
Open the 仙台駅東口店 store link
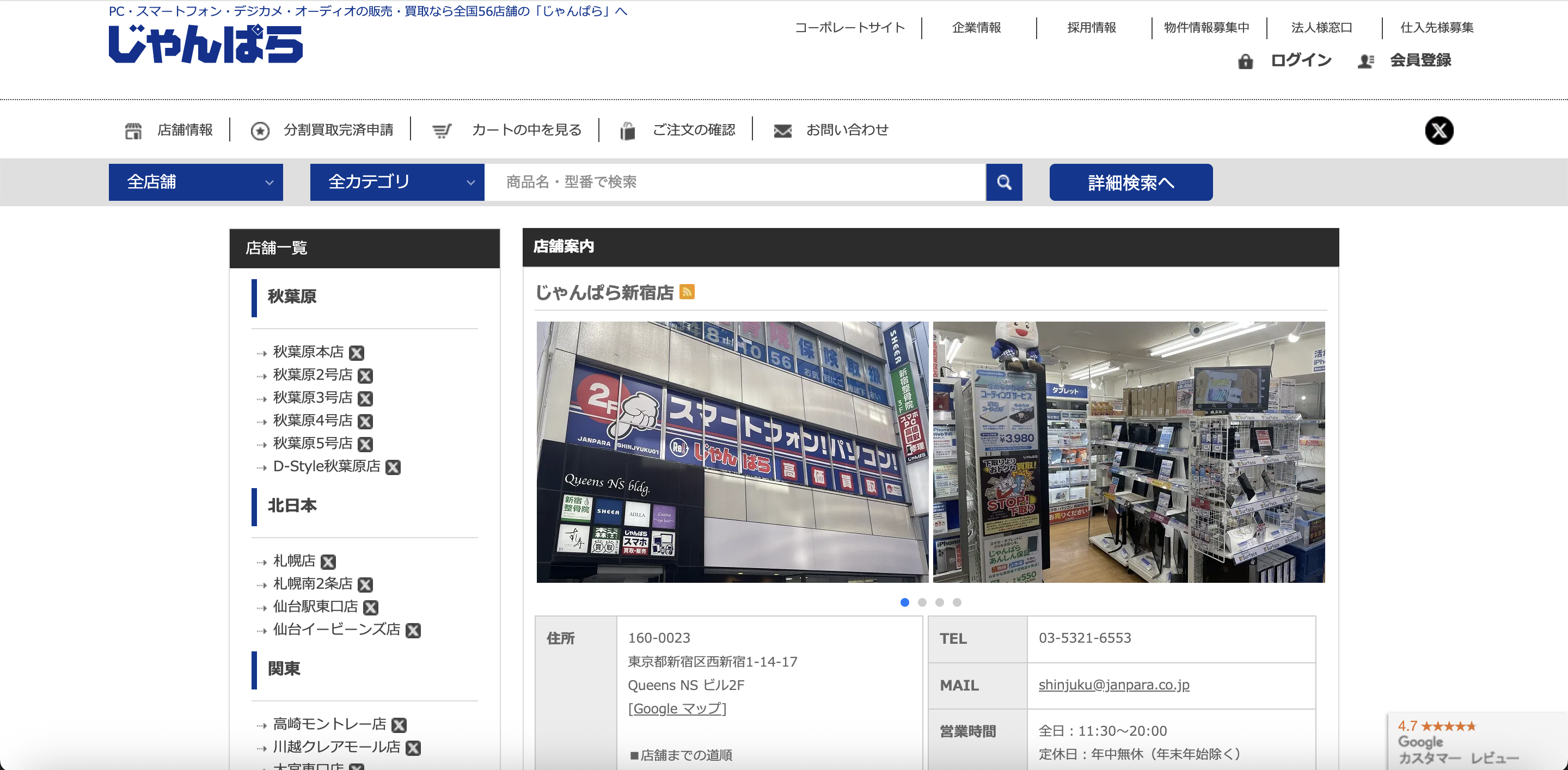tap(315, 606)
